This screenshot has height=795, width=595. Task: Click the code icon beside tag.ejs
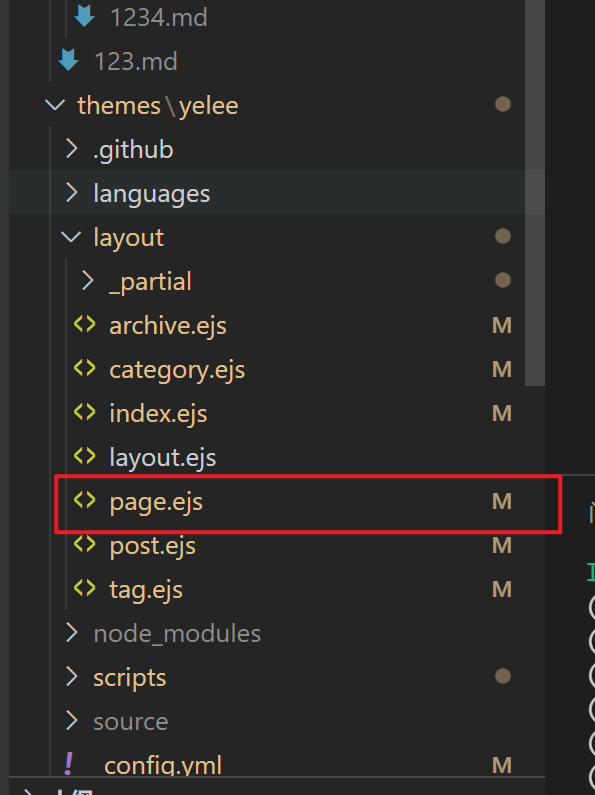[85, 588]
